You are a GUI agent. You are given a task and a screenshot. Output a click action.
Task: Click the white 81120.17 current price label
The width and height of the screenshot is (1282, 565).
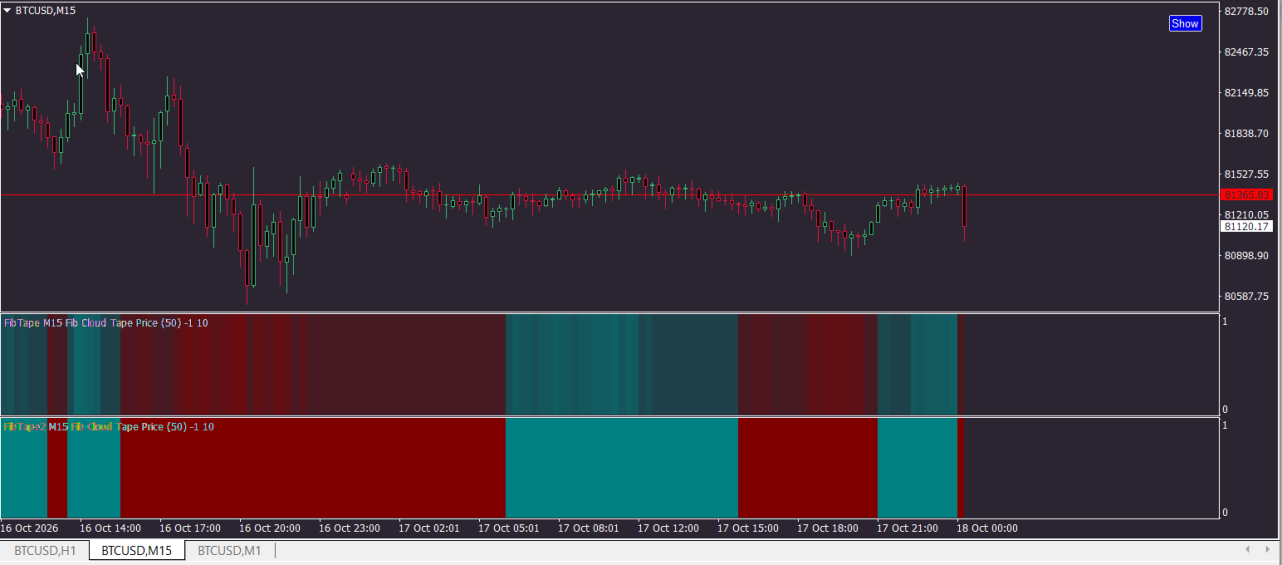[1247, 227]
